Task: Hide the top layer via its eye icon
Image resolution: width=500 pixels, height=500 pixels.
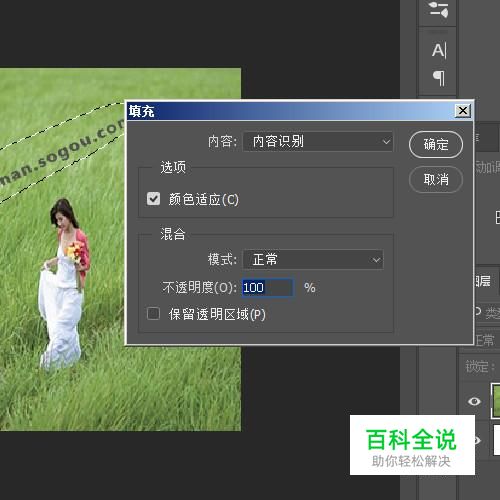Action: [x=474, y=401]
